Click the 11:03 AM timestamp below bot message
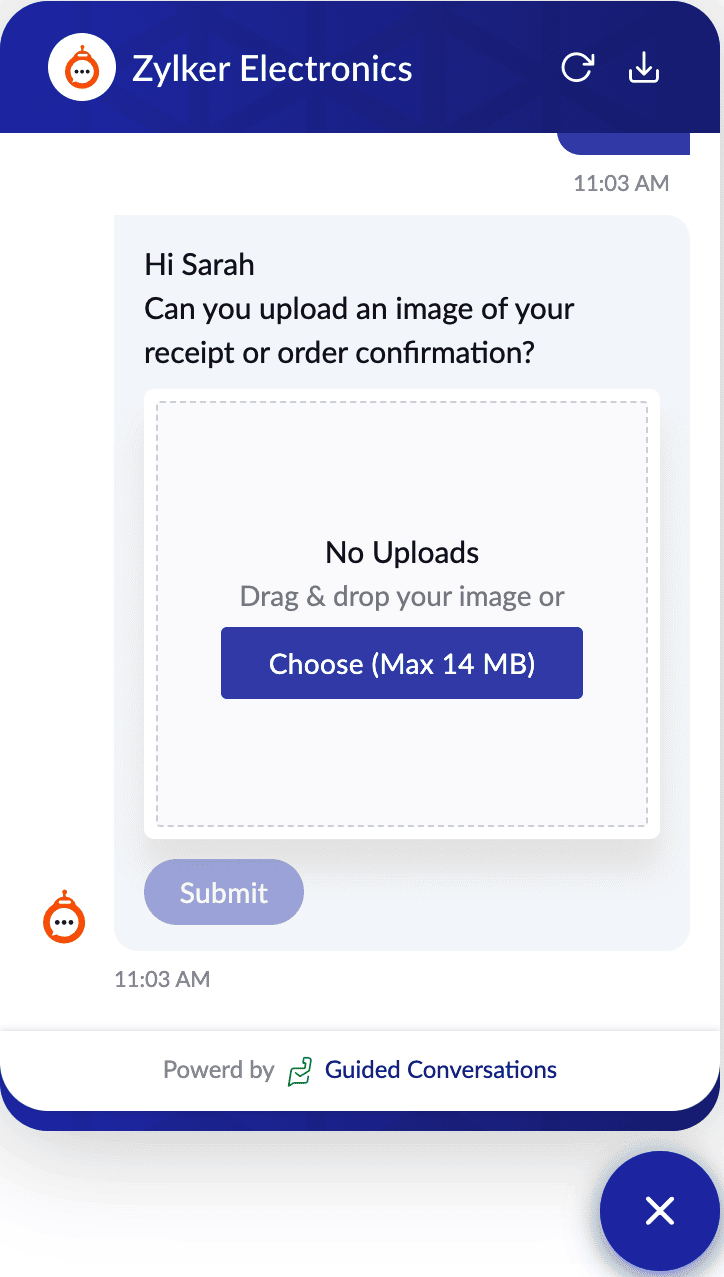Viewport: 724px width, 1277px height. click(x=162, y=979)
